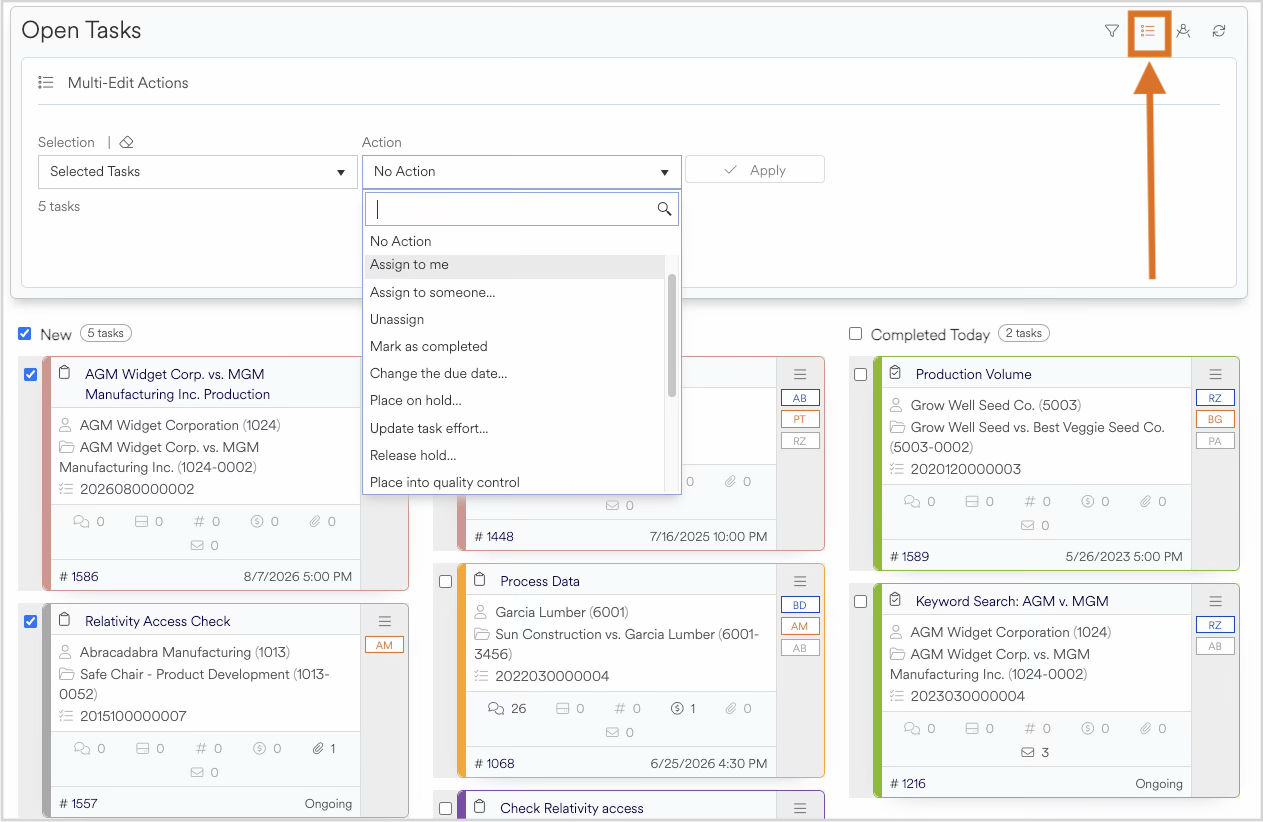Click clipboard icon on Process Data card
The height and width of the screenshot is (822, 1263).
click(480, 581)
